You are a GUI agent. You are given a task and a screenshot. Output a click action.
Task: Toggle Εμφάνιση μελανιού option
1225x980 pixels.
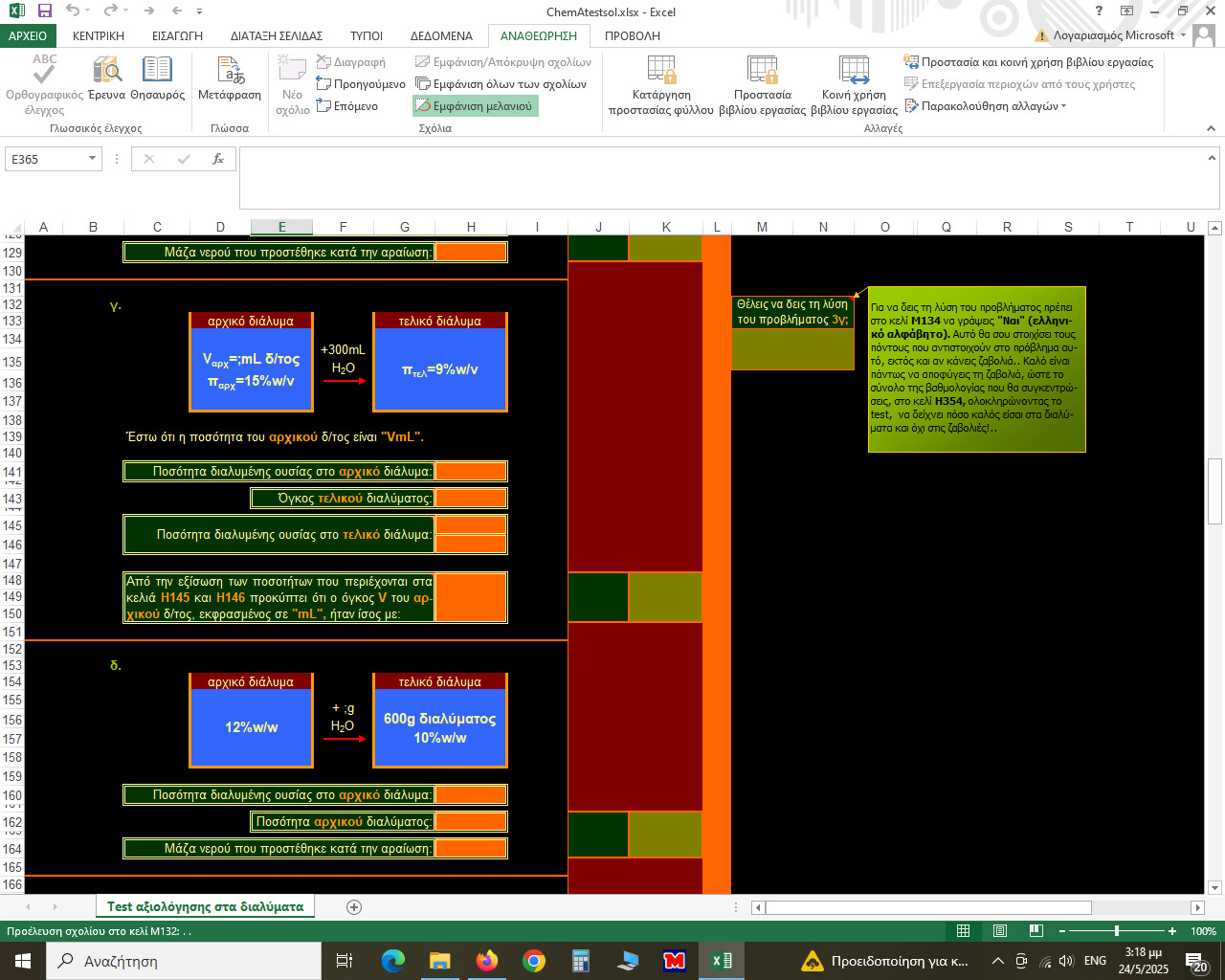(x=476, y=106)
